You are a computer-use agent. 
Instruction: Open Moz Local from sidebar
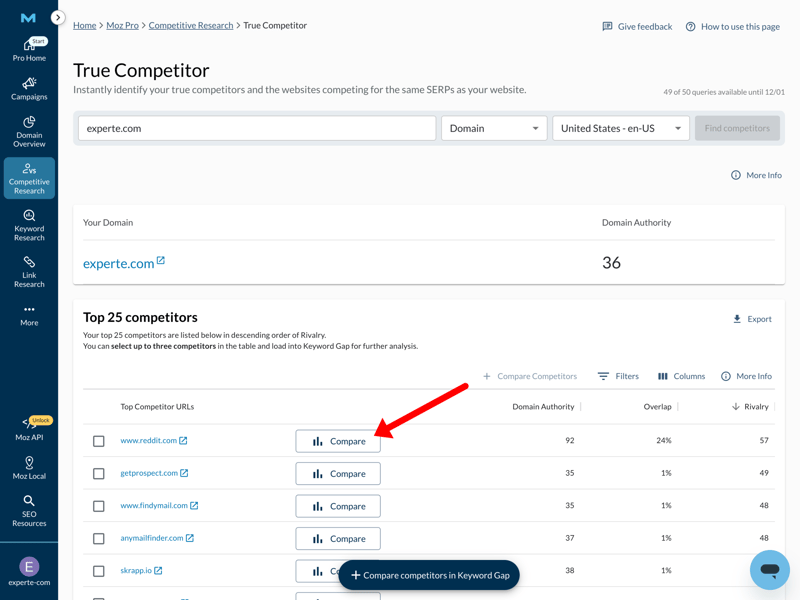pos(29,468)
